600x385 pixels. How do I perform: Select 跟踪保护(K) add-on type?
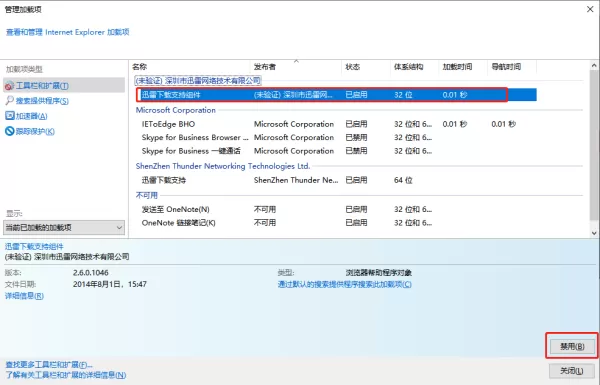35,131
